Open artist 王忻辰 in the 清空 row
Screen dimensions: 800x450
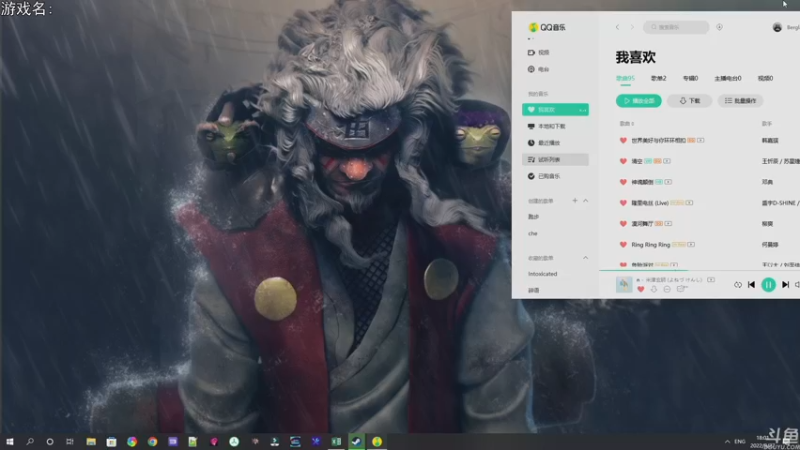point(769,161)
